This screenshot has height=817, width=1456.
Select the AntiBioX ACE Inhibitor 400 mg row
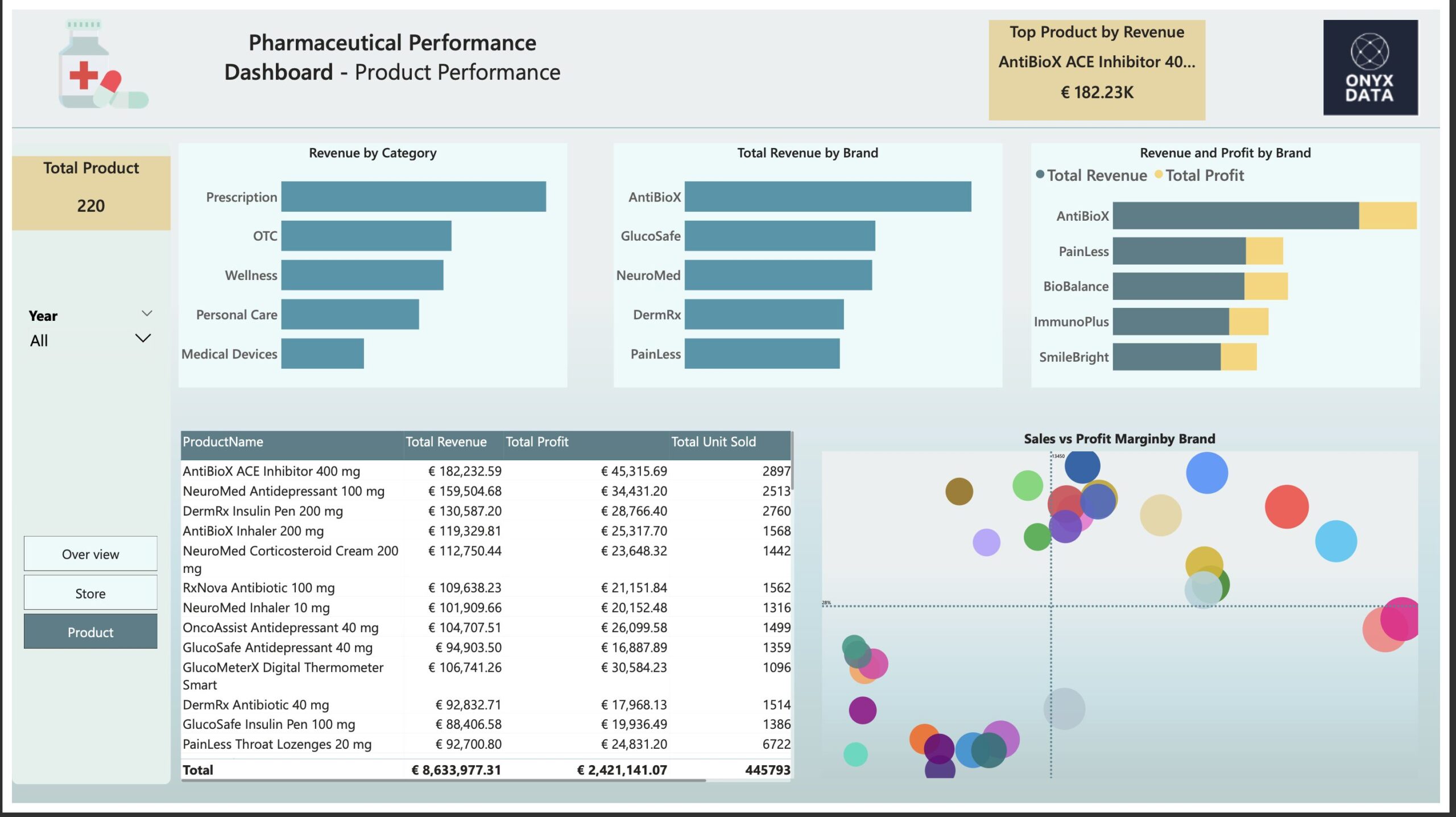(271, 471)
